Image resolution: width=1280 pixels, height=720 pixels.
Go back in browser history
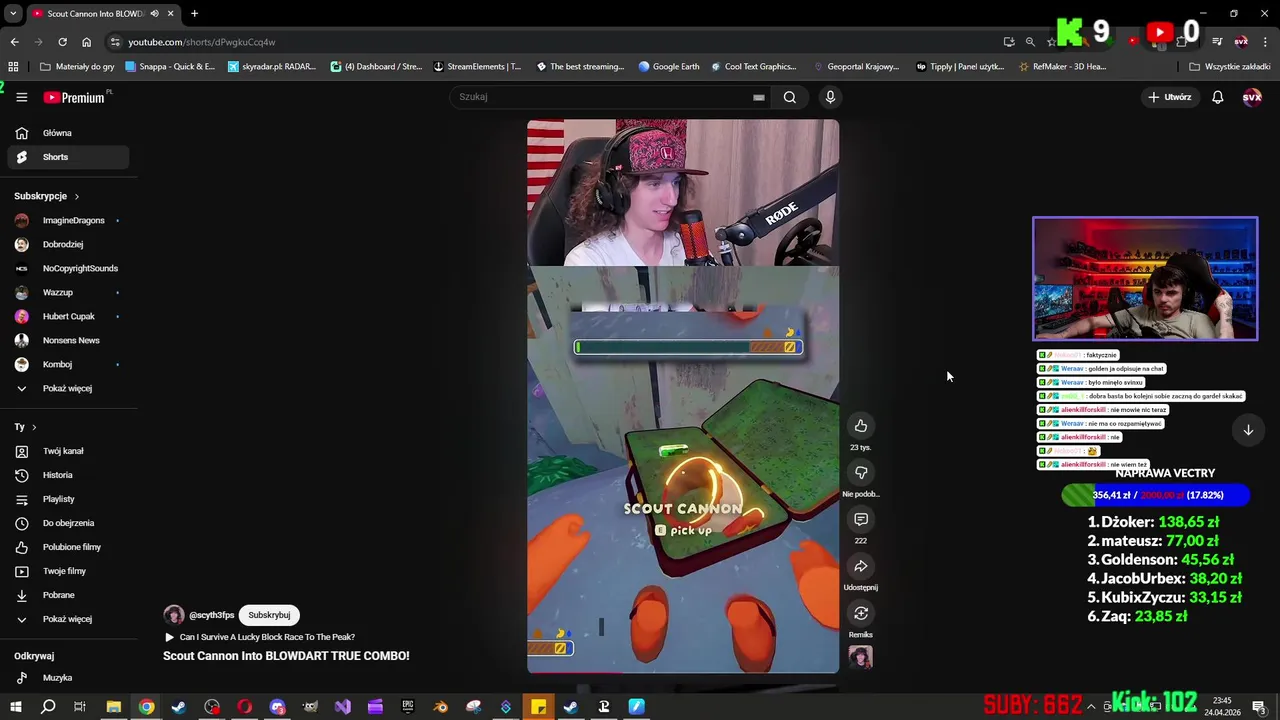tap(14, 42)
